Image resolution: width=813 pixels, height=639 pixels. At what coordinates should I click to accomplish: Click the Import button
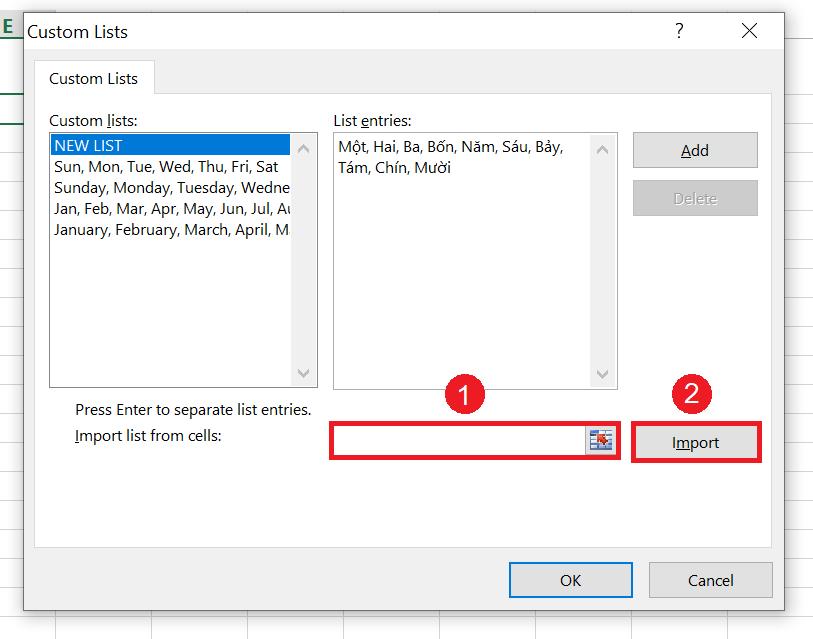(695, 441)
